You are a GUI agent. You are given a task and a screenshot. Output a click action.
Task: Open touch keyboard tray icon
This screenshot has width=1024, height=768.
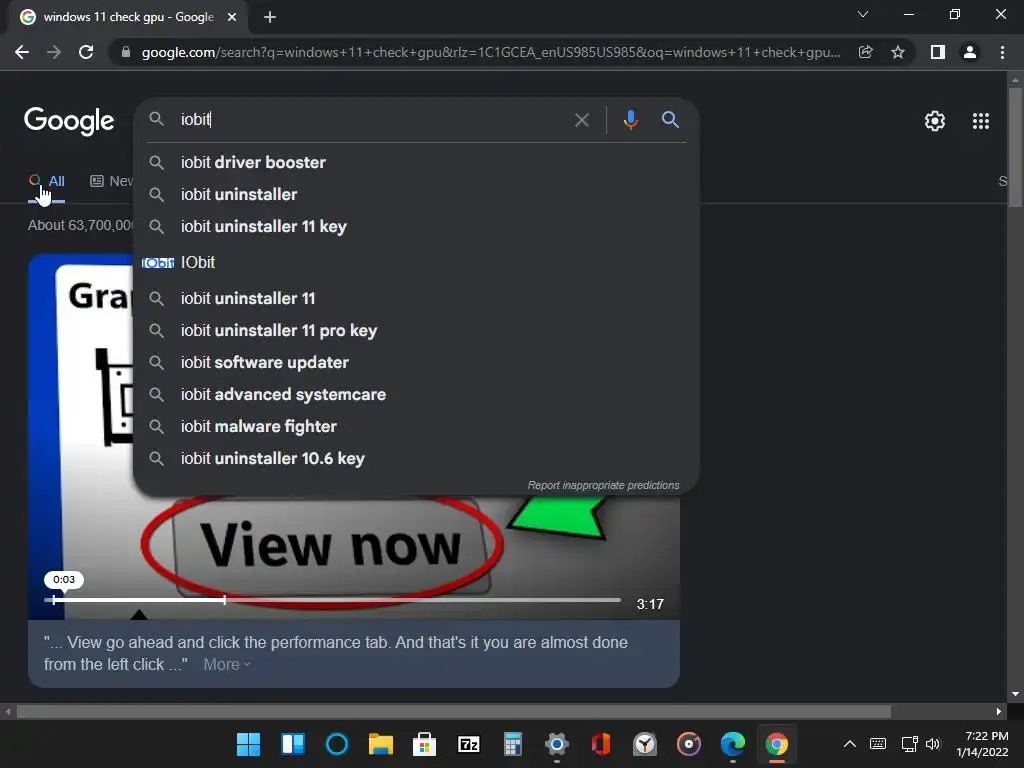pos(878,744)
